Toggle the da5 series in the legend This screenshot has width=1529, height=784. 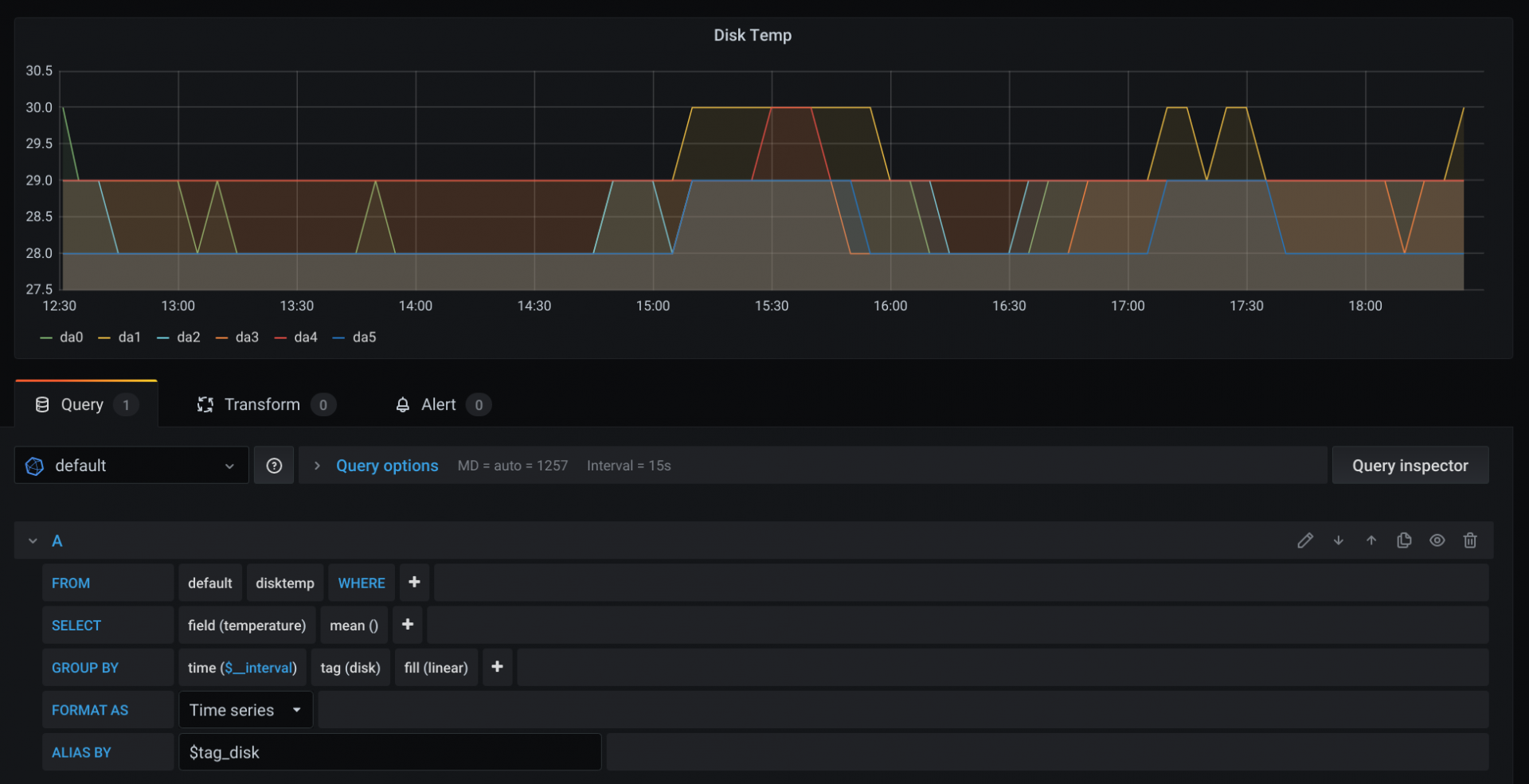tap(365, 337)
